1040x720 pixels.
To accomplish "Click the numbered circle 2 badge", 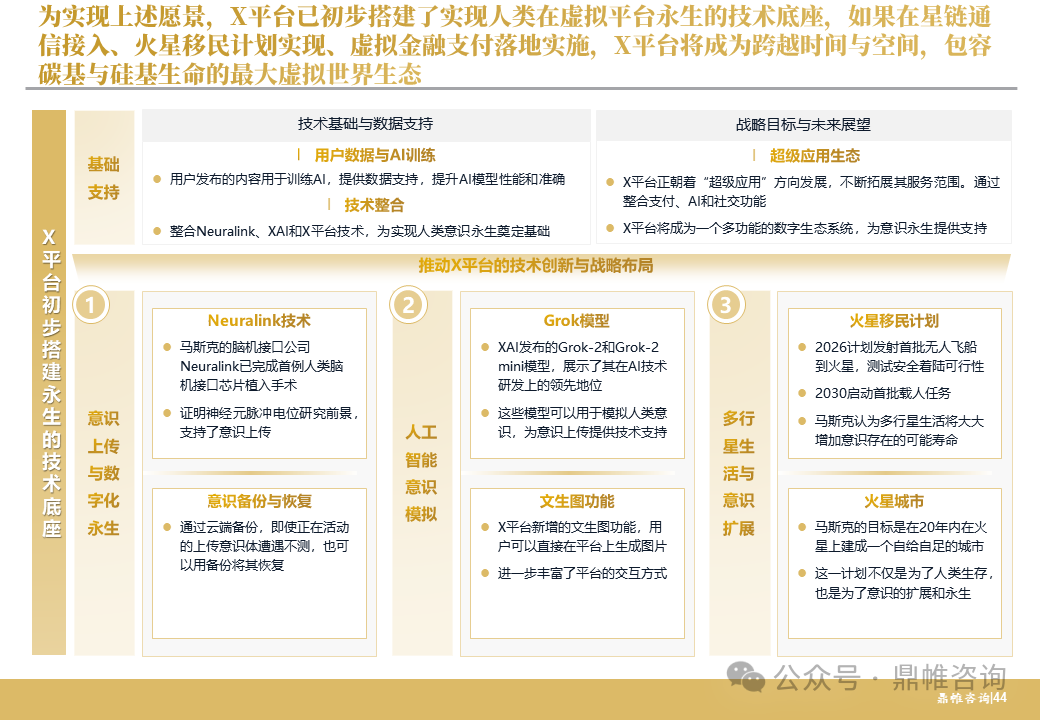I will (409, 306).
